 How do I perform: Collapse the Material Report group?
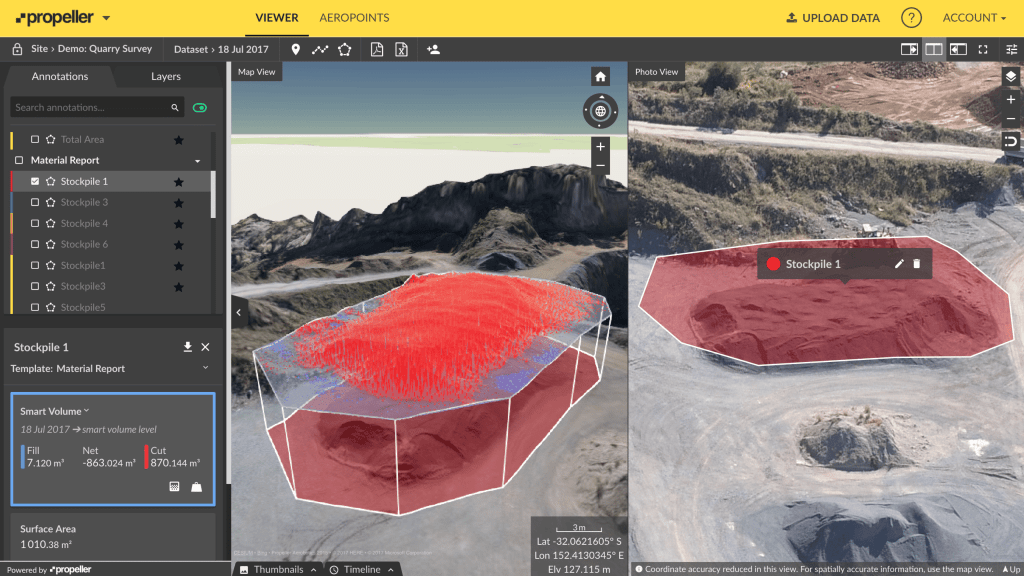coord(197,160)
